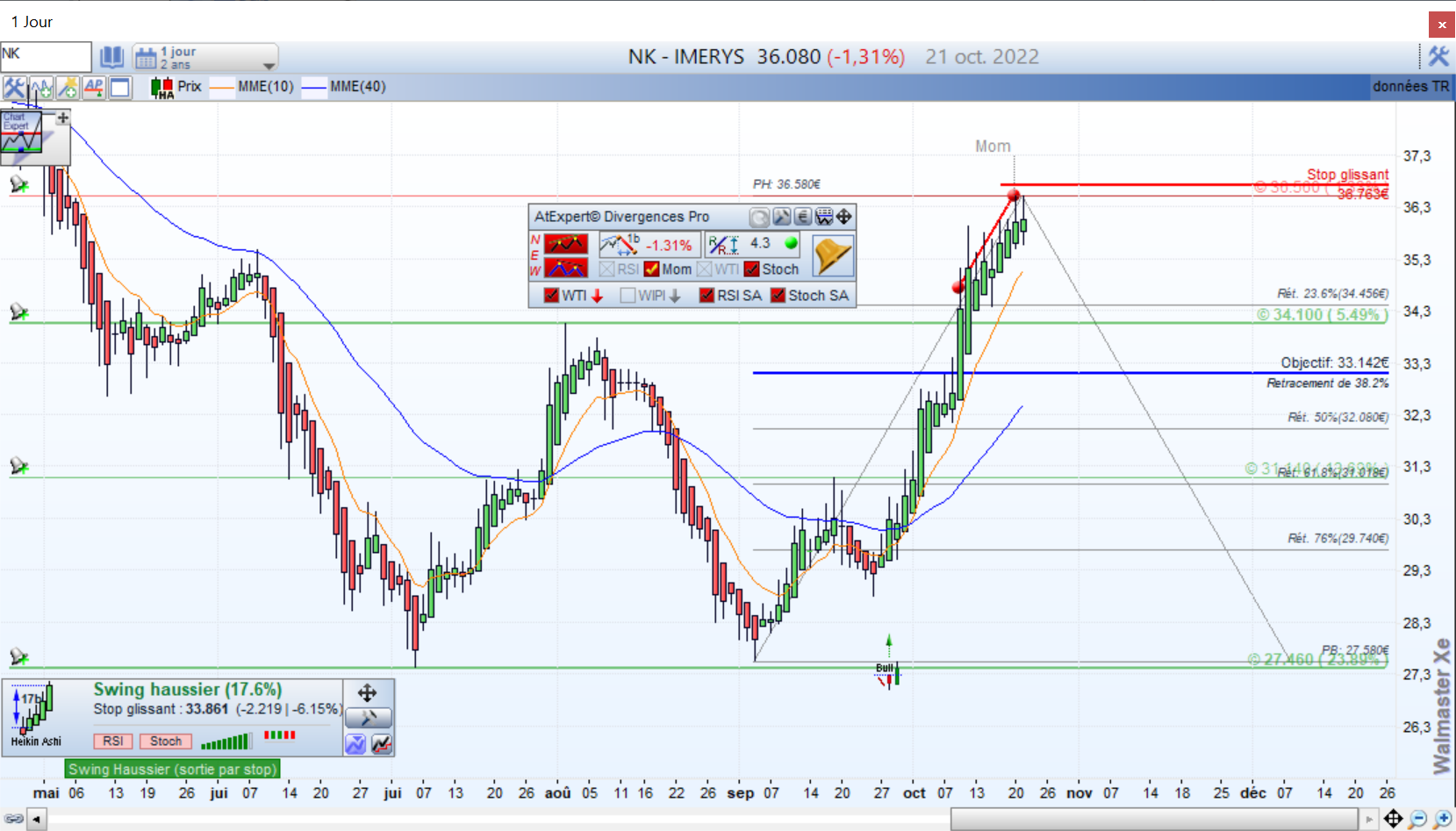
Task: Uncheck the Mom checkbox
Action: 652,269
